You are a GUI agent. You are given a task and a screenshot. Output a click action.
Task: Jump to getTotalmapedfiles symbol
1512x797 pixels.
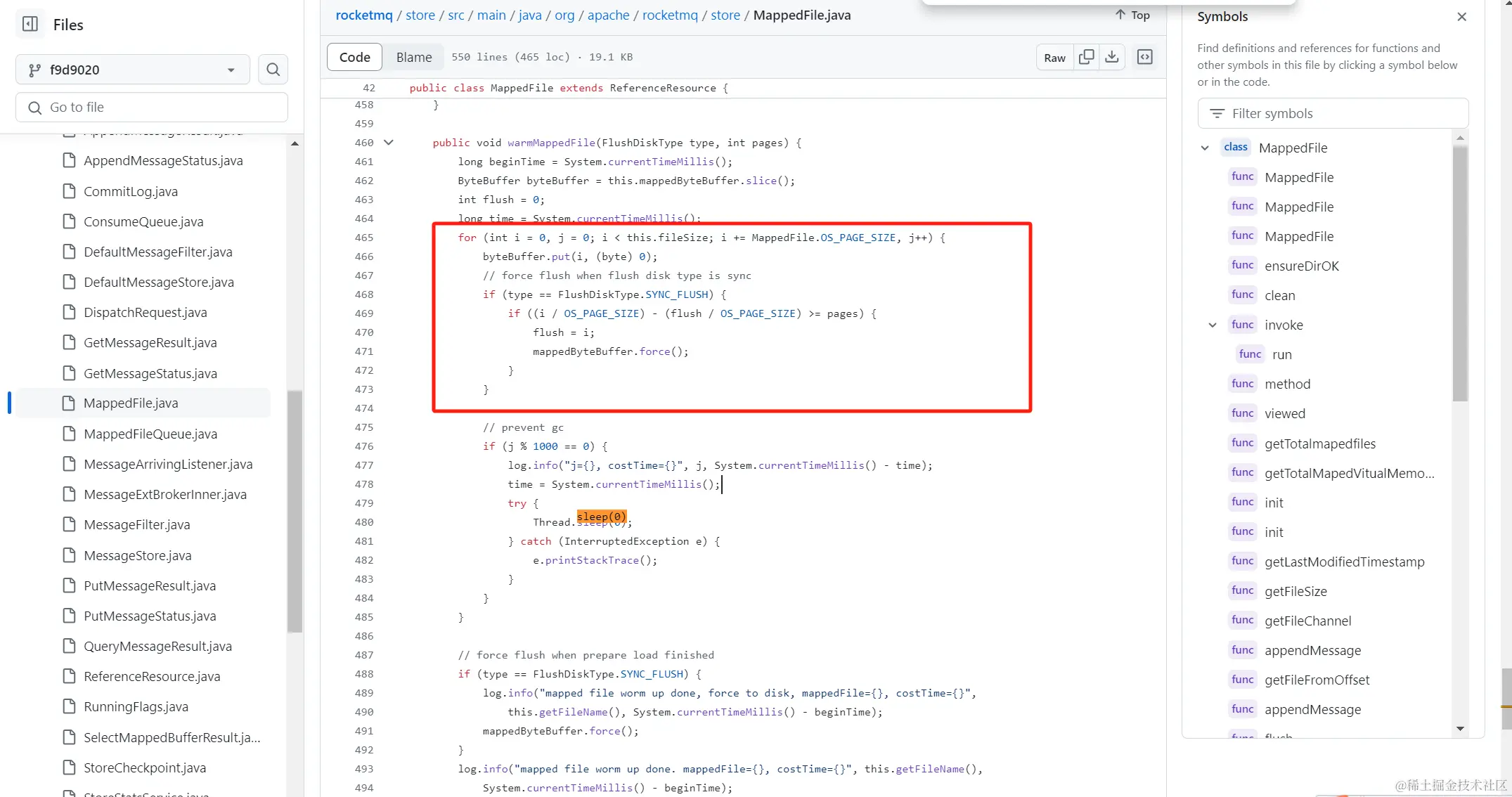coord(1320,443)
